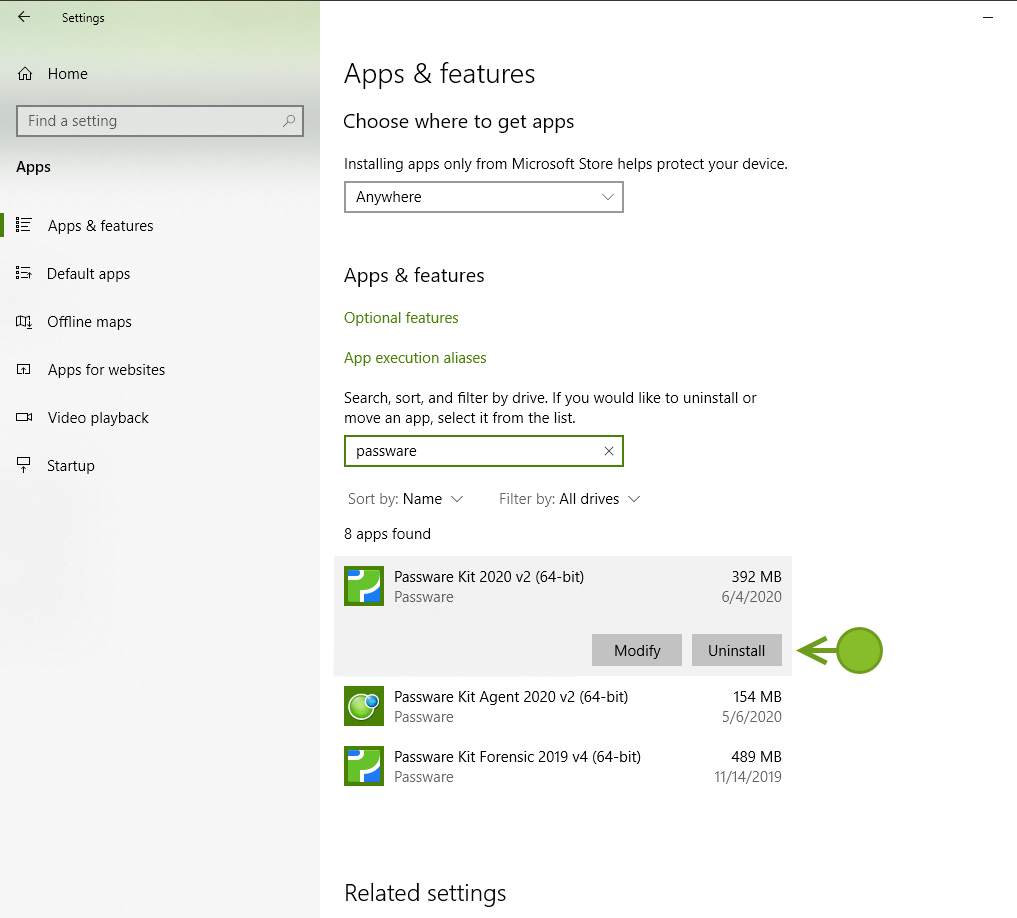Go back using the Settings back arrow
Screen dimensions: 1017x918
(24, 17)
